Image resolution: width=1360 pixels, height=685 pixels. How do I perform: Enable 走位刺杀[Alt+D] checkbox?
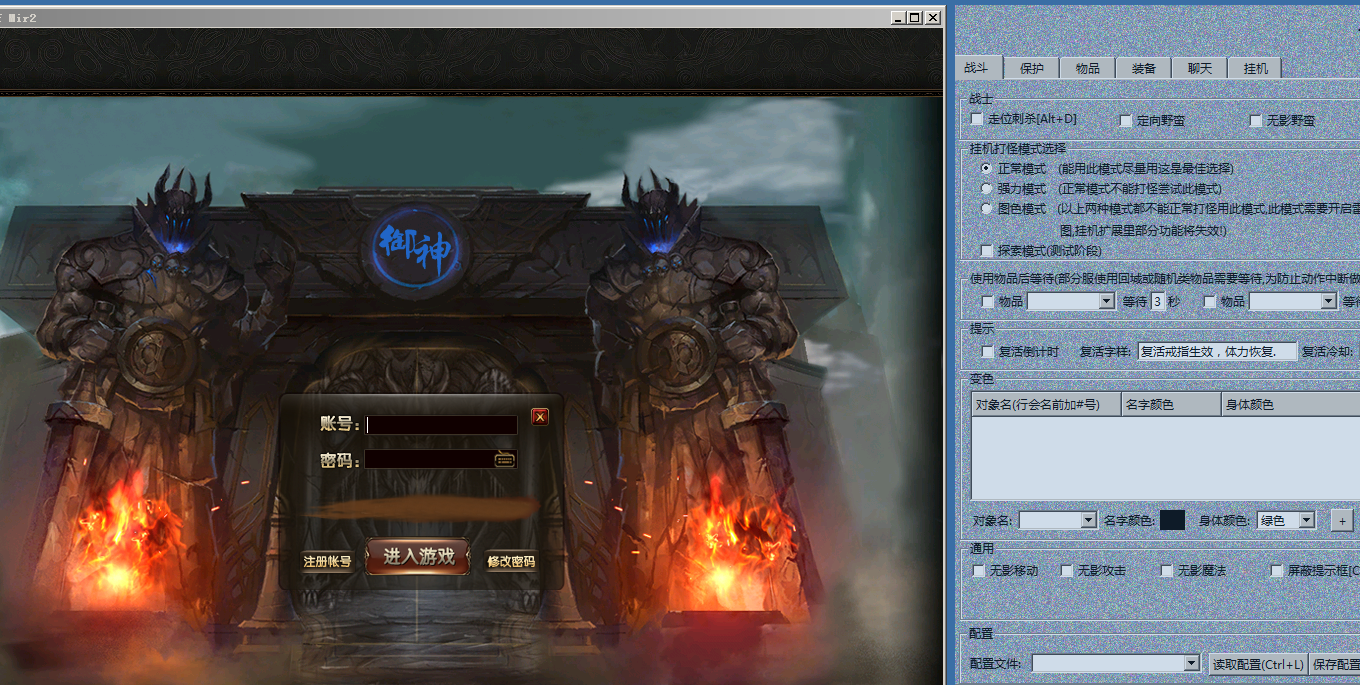(977, 119)
